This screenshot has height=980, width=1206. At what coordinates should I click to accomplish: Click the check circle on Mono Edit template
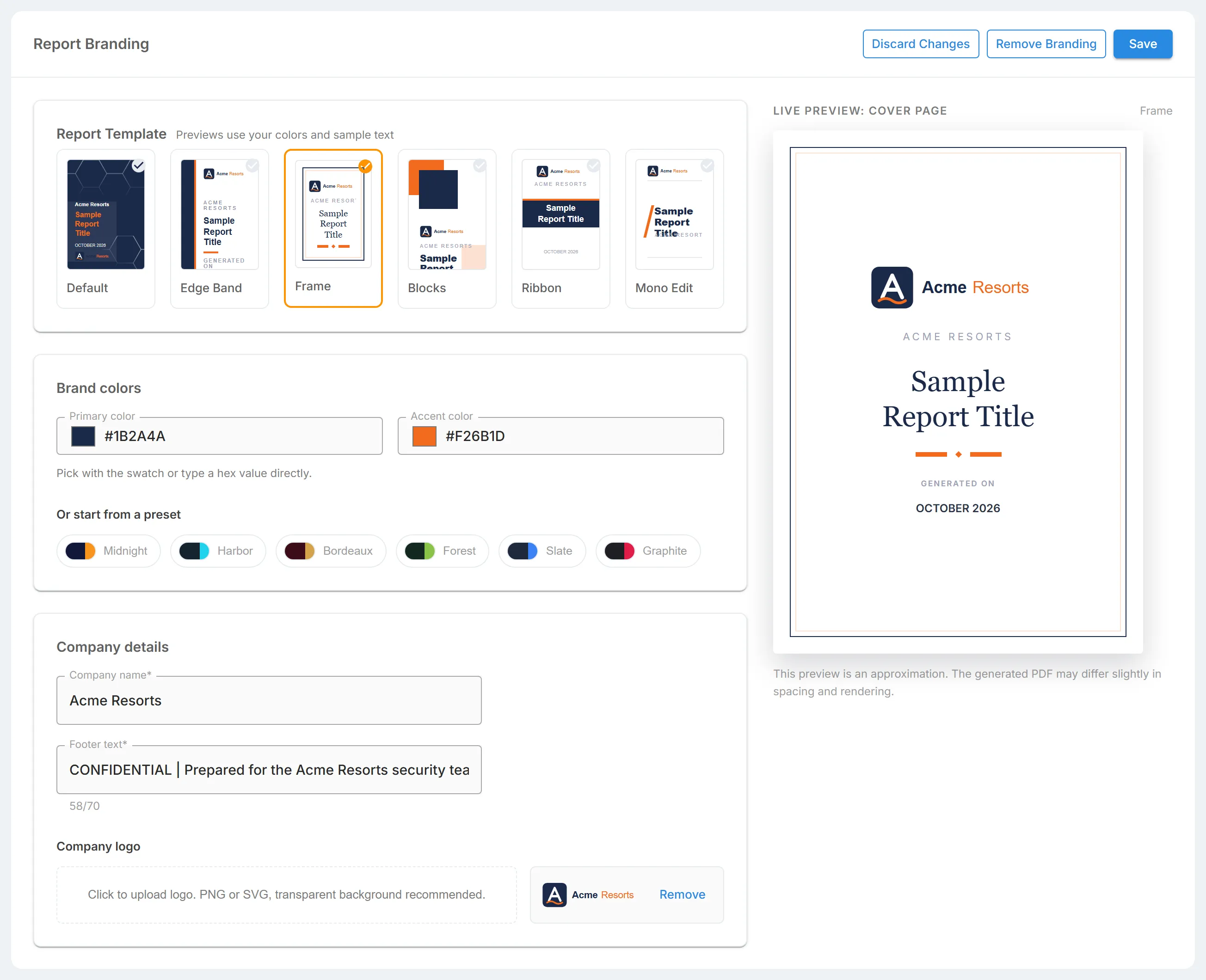(708, 165)
